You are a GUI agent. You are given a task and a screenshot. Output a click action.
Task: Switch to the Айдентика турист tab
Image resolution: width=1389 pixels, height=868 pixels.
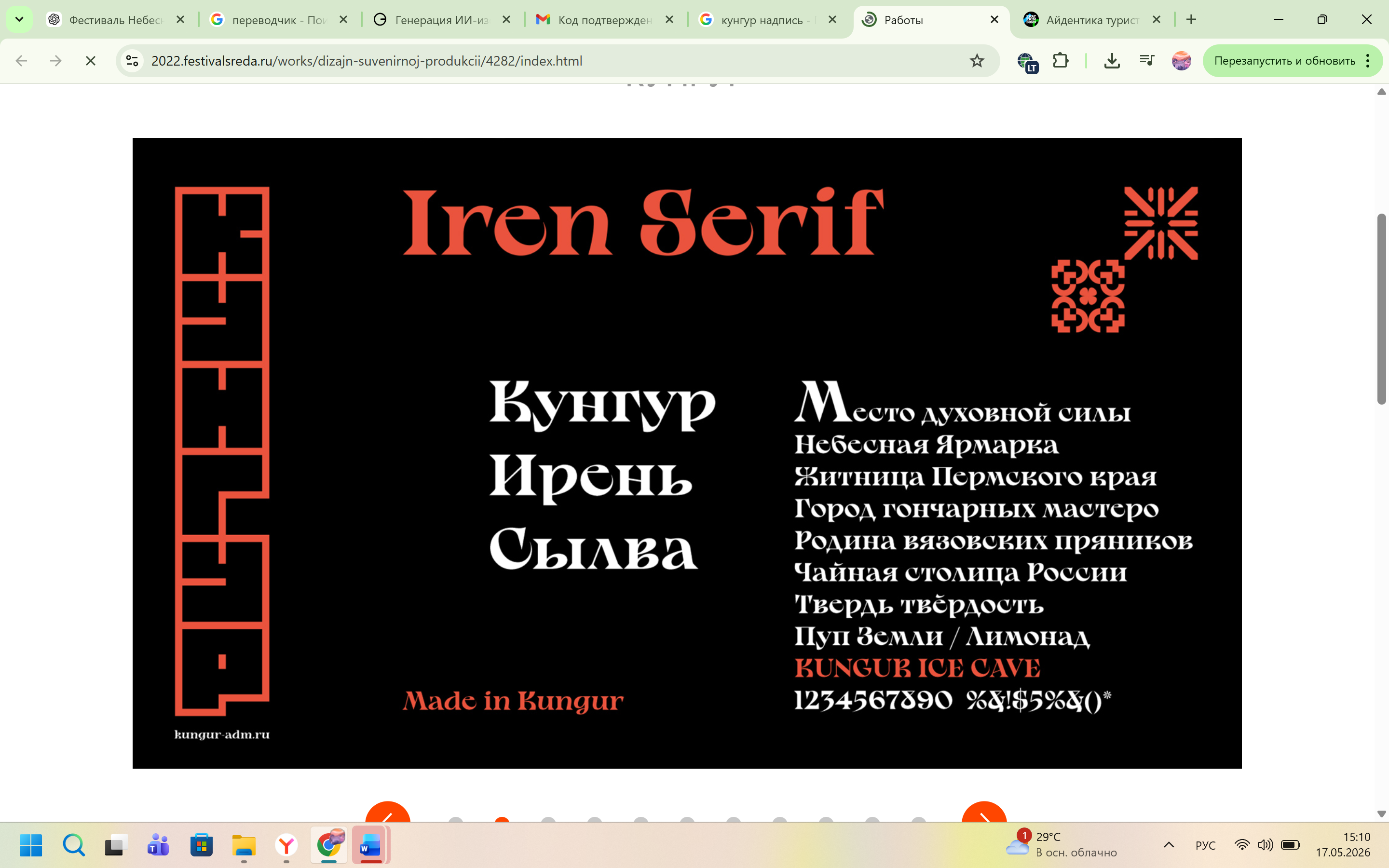point(1092,19)
